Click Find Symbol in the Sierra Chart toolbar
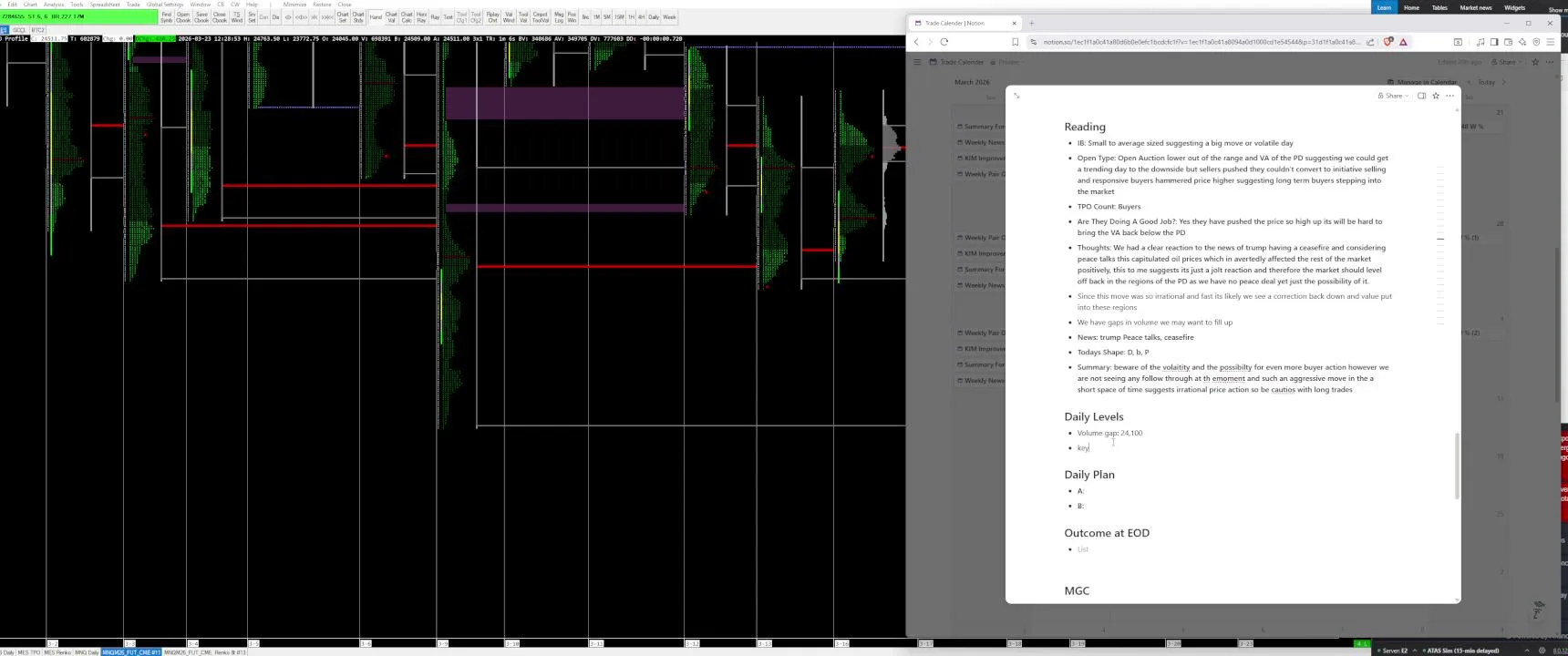1568x656 pixels. pyautogui.click(x=166, y=17)
